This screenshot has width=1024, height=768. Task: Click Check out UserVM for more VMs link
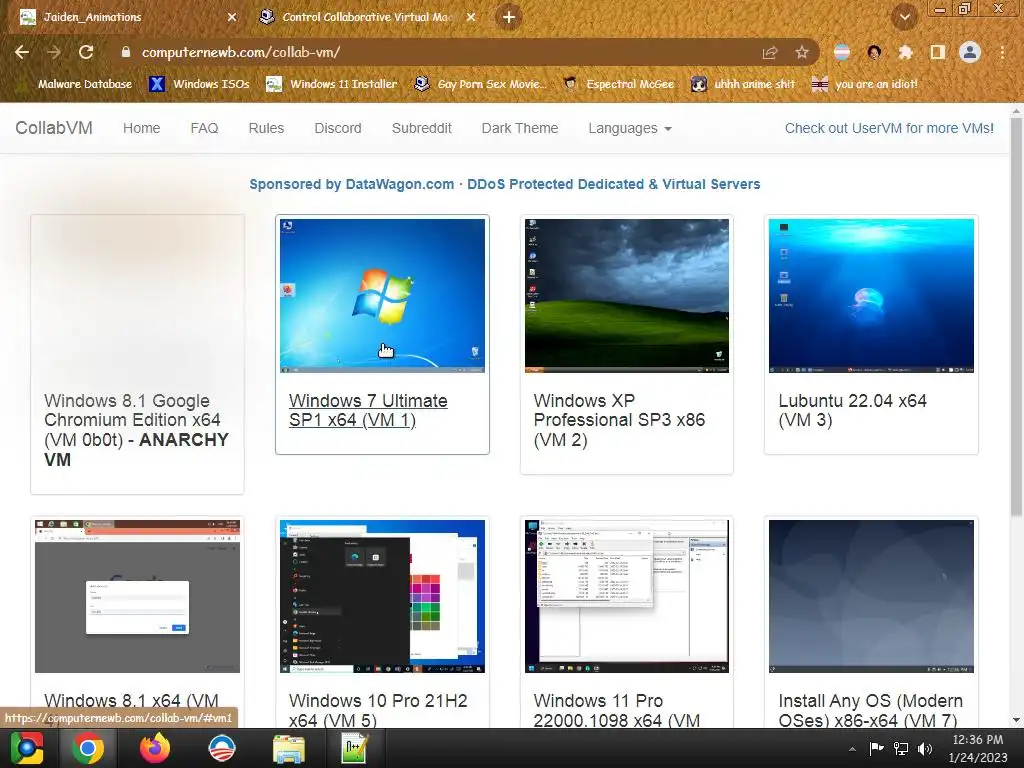tap(889, 128)
